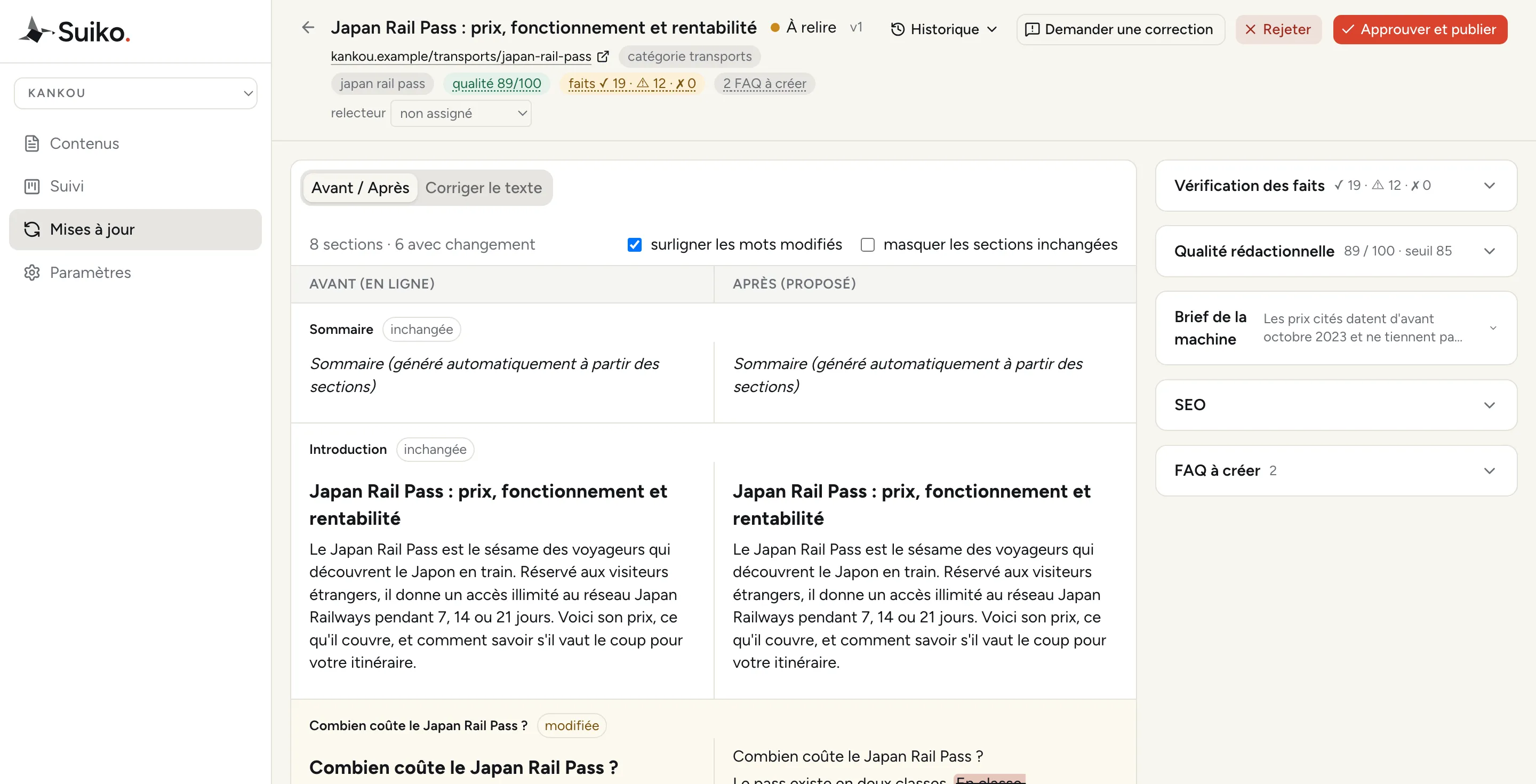Open Mises à jour in the sidebar
Screen dimensions: 1536x784
(135, 229)
